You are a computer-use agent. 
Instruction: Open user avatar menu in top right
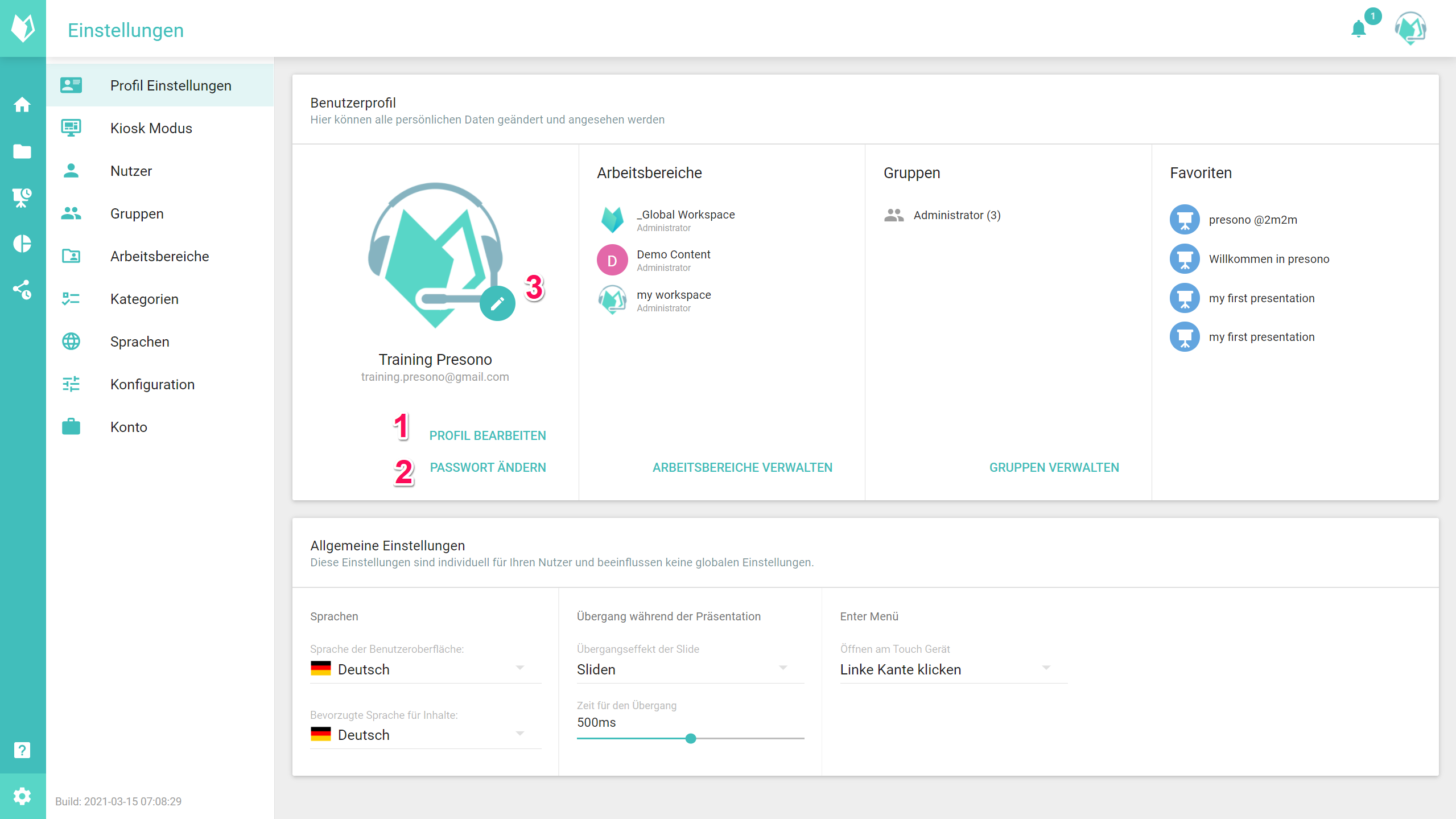[1410, 28]
